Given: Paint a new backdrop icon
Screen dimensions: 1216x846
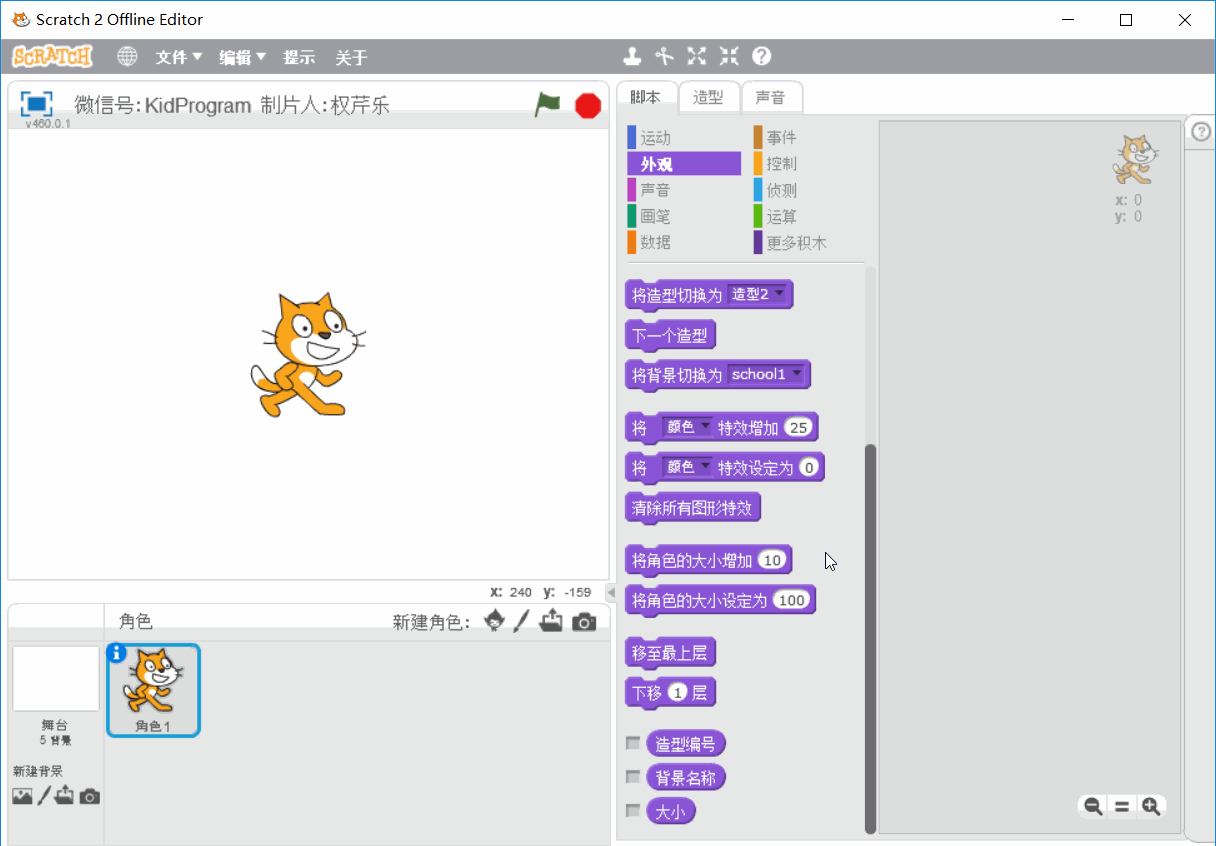Looking at the screenshot, I should (x=44, y=797).
